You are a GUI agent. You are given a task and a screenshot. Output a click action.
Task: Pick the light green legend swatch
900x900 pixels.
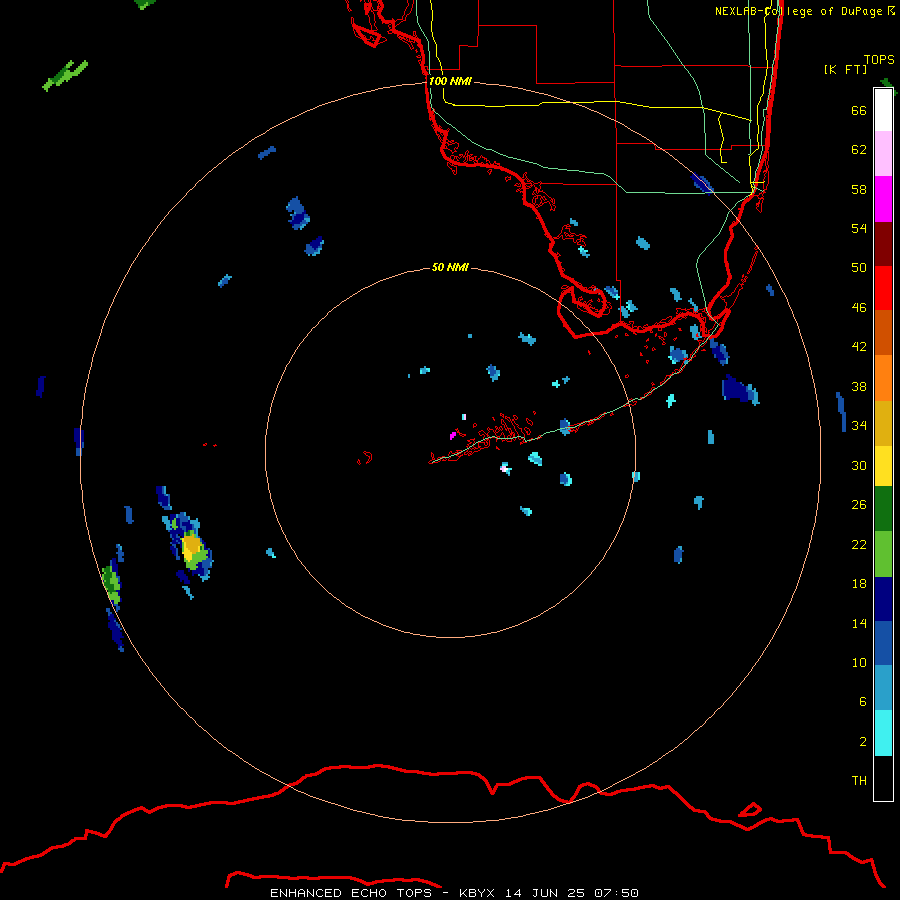(883, 554)
